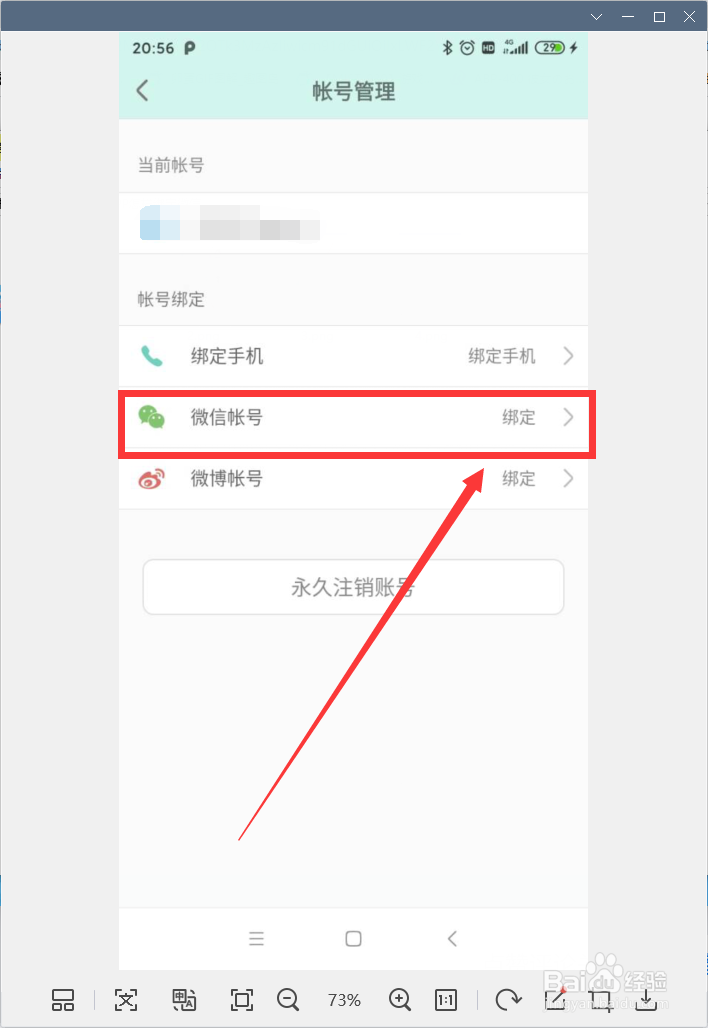Tap the 微博帐号 list entry
Image resolution: width=708 pixels, height=1028 pixels.
click(x=353, y=479)
